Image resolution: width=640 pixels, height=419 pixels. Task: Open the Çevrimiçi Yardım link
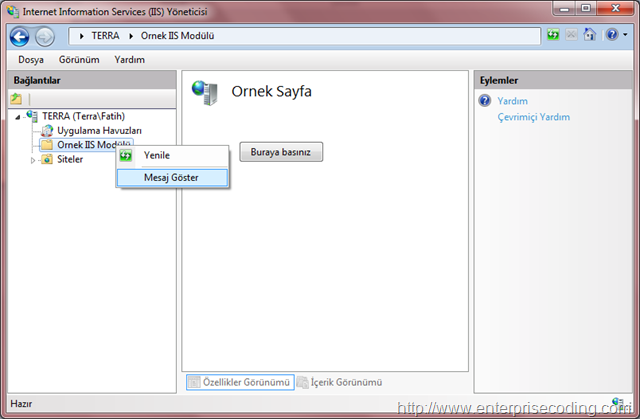point(533,117)
